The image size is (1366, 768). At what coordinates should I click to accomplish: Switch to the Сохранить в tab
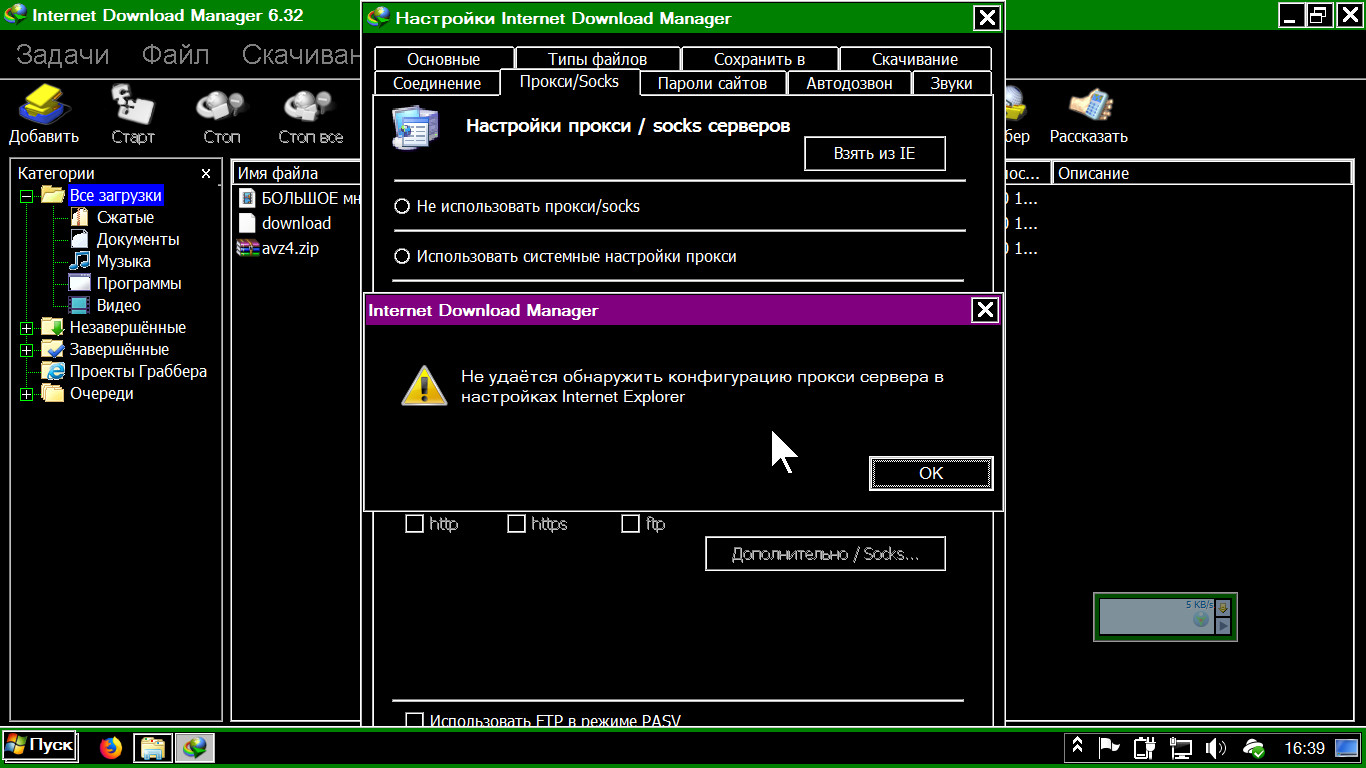click(x=760, y=60)
